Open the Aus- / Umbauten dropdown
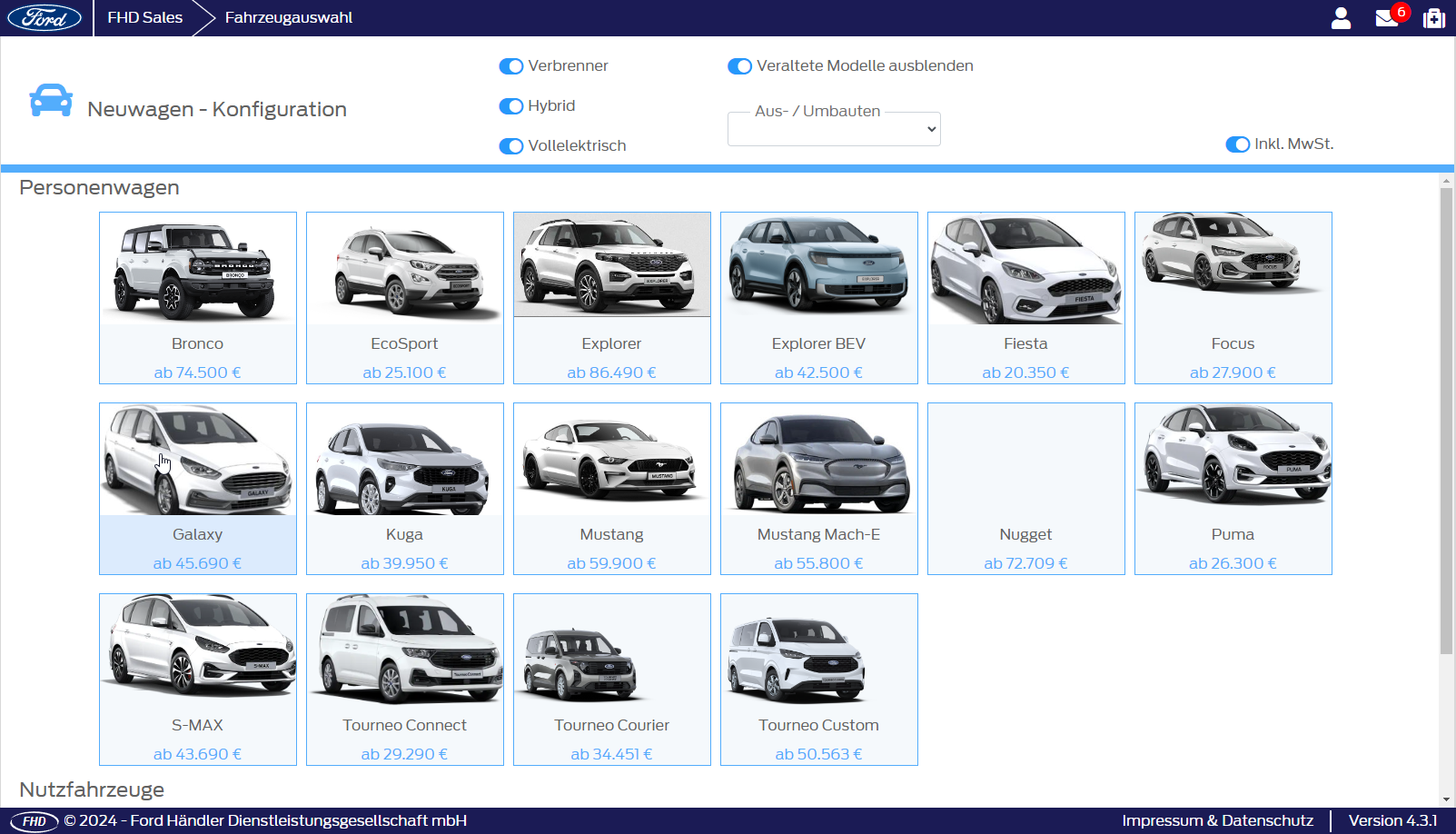The height and width of the screenshot is (834, 1456). pyautogui.click(x=834, y=129)
